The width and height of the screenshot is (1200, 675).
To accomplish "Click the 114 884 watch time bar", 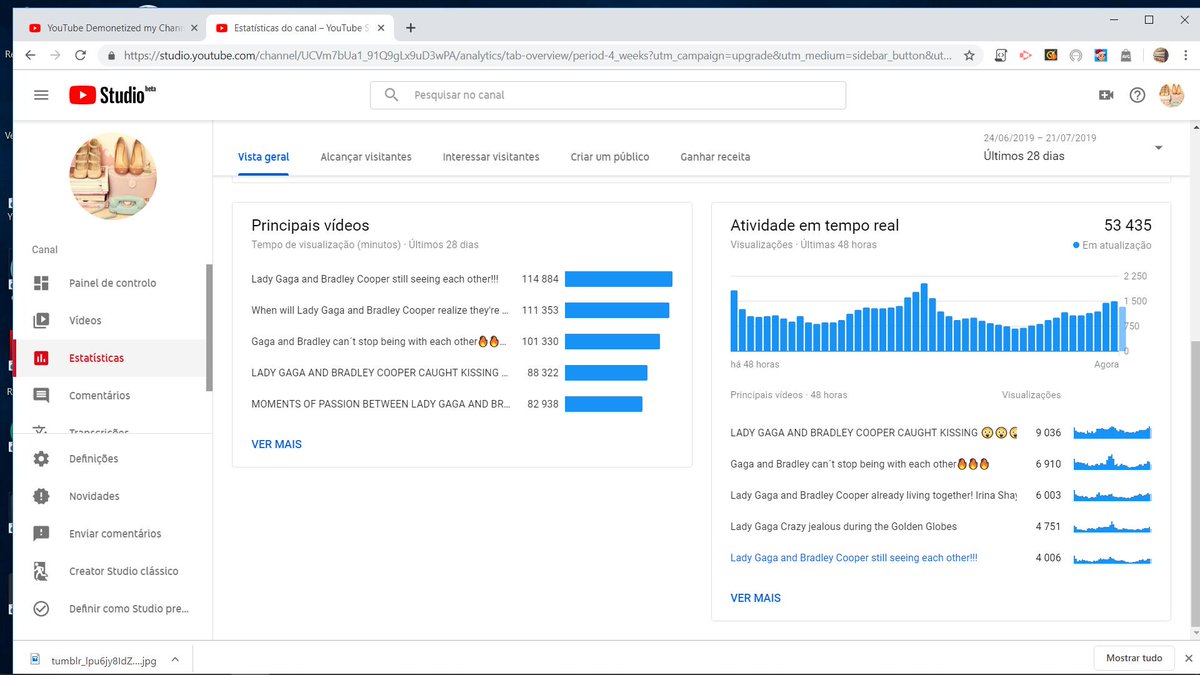I will (618, 279).
